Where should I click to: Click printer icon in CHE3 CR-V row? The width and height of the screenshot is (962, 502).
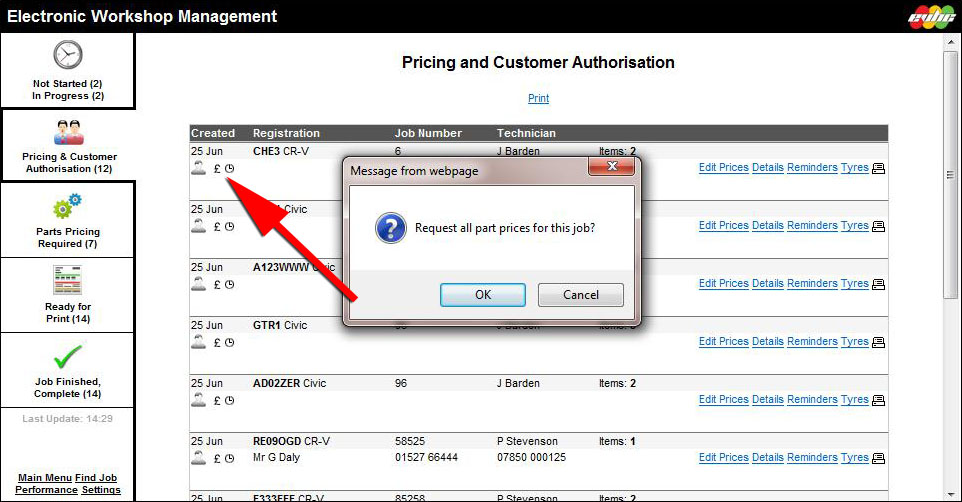tap(879, 168)
